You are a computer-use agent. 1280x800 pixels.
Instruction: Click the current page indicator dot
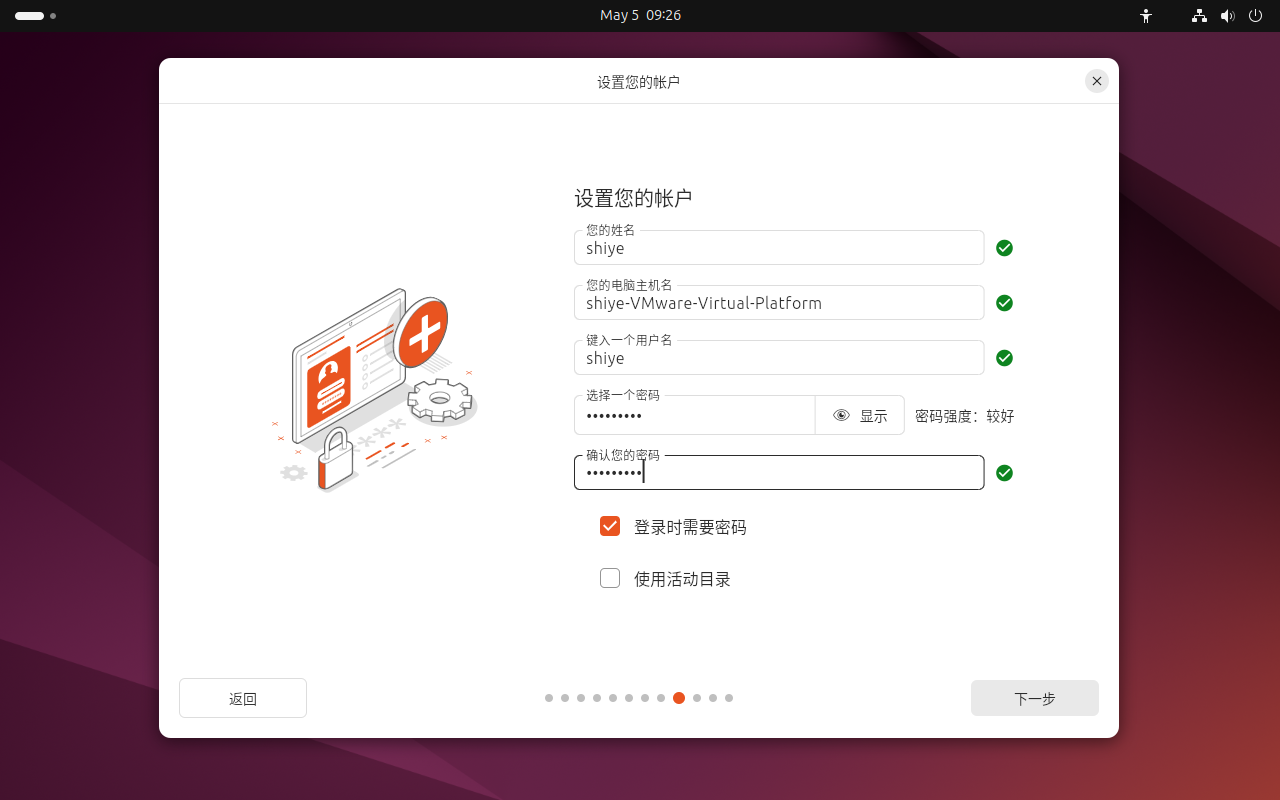click(x=679, y=698)
